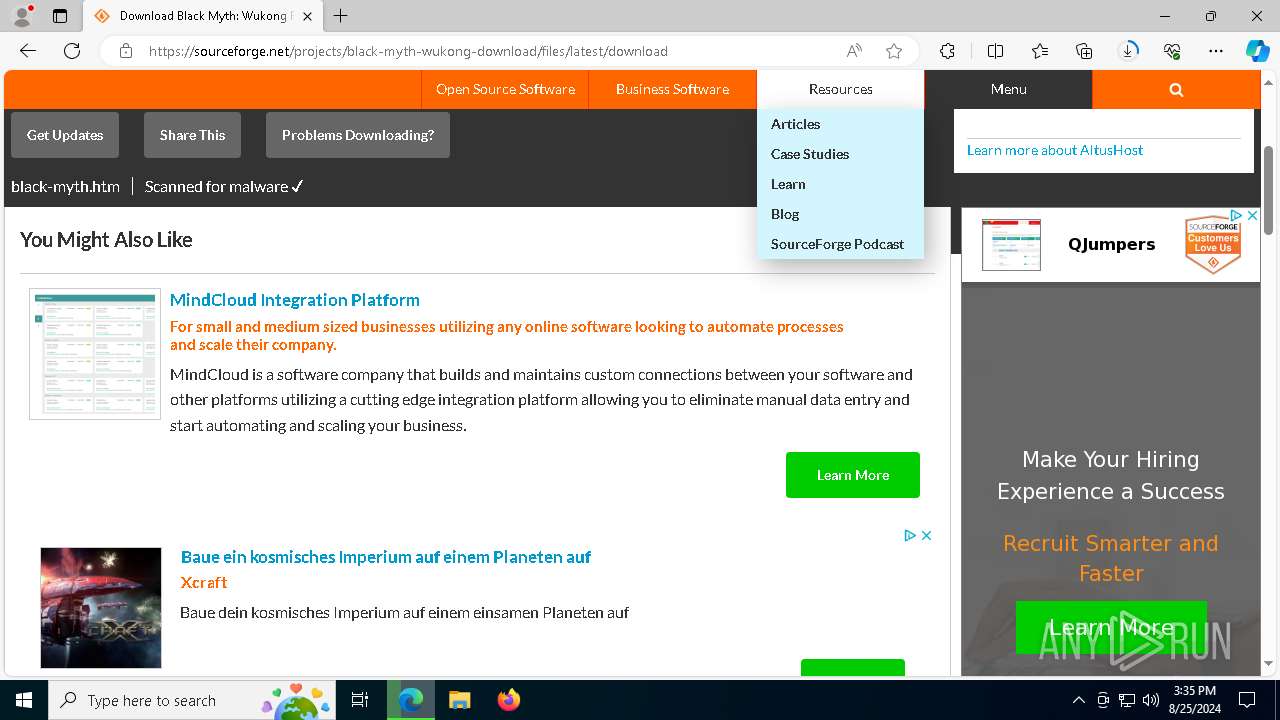Click the Problems Downloading? button
The width and height of the screenshot is (1280, 720).
click(358, 135)
